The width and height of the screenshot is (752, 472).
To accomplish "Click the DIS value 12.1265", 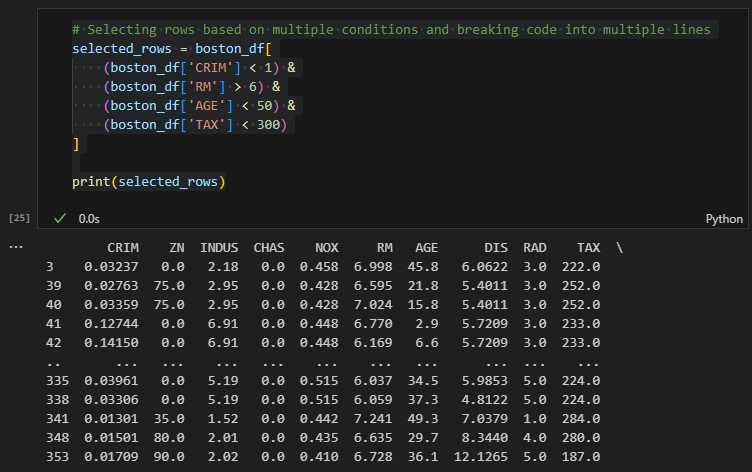I will tap(481, 457).
